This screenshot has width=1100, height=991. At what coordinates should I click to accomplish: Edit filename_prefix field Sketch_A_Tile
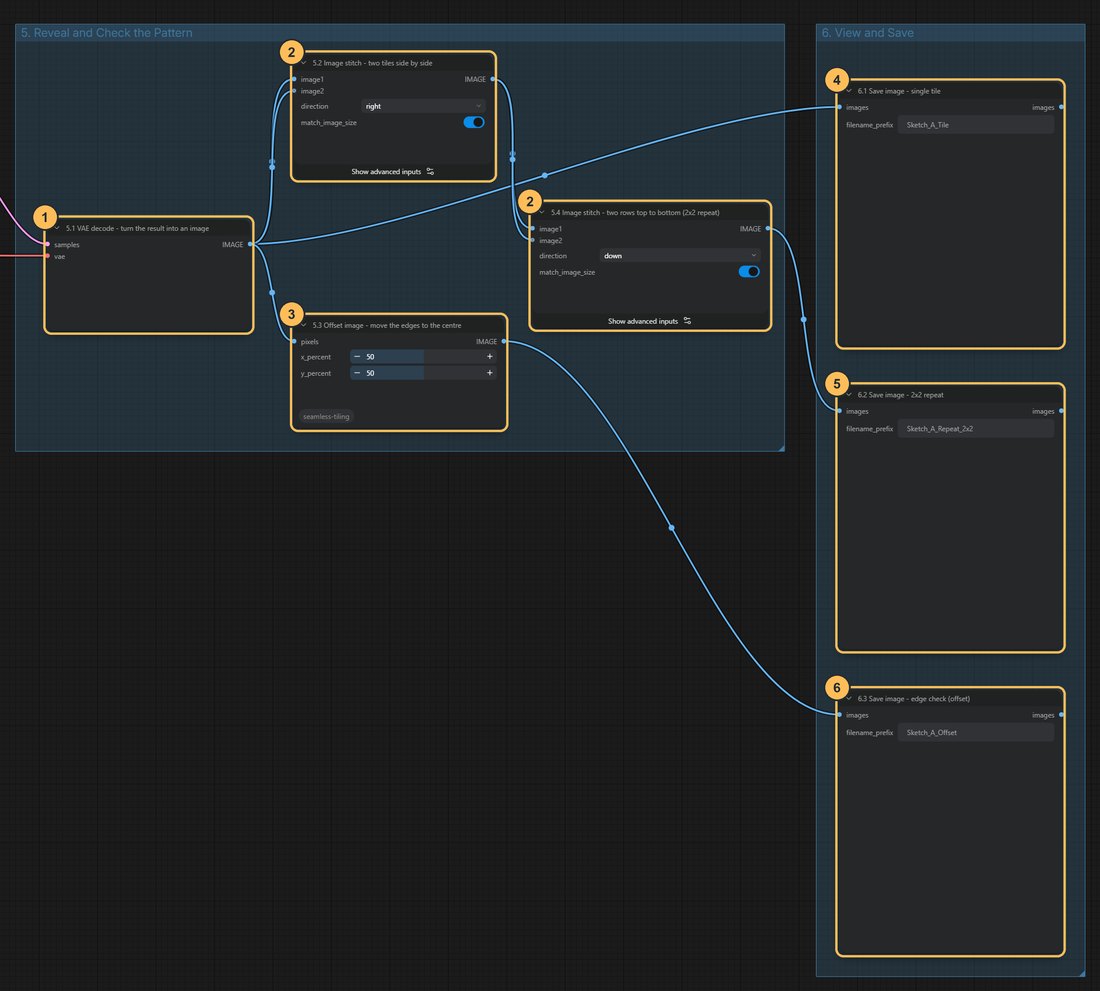click(976, 125)
